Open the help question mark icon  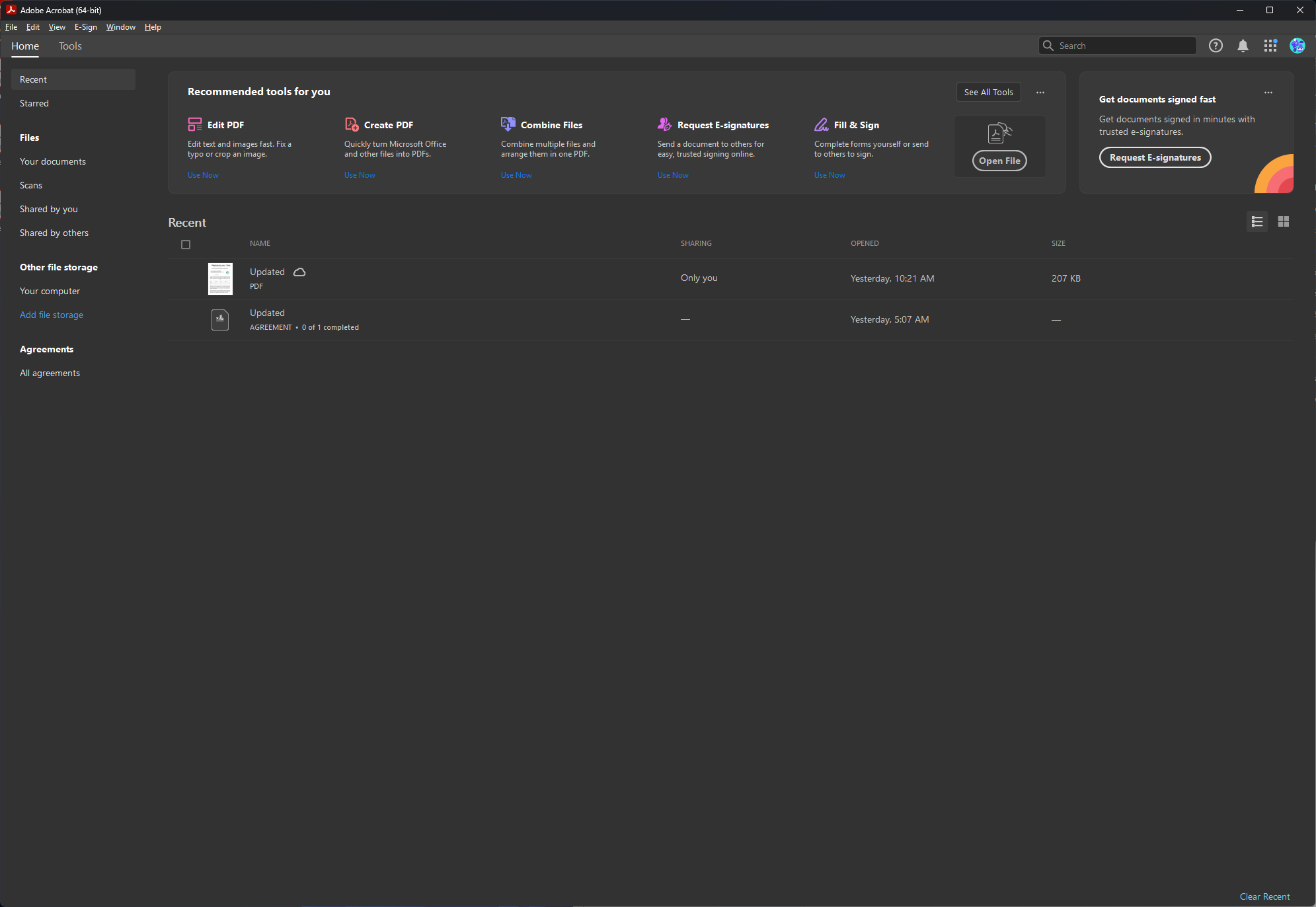(1216, 46)
